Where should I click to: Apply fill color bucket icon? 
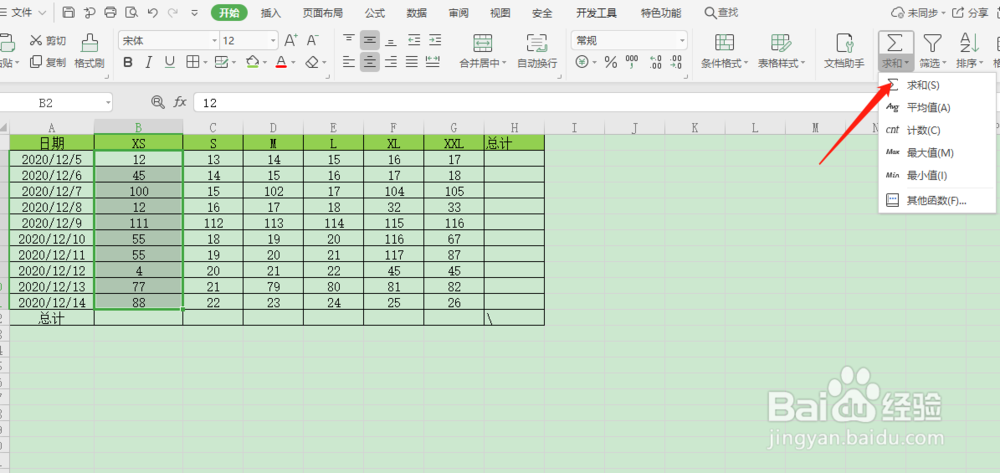pos(253,62)
